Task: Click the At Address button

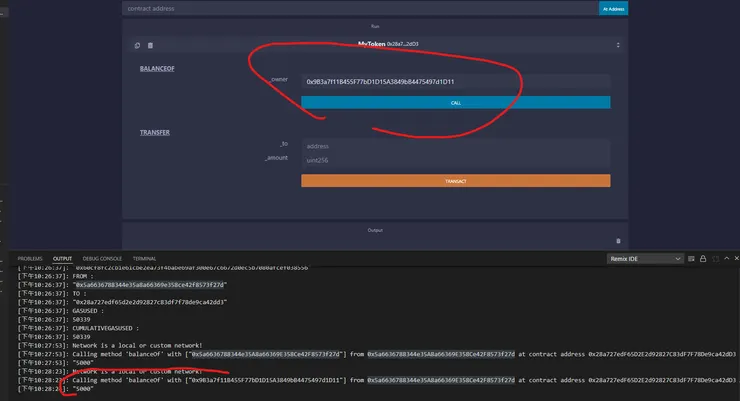Action: coord(613,8)
